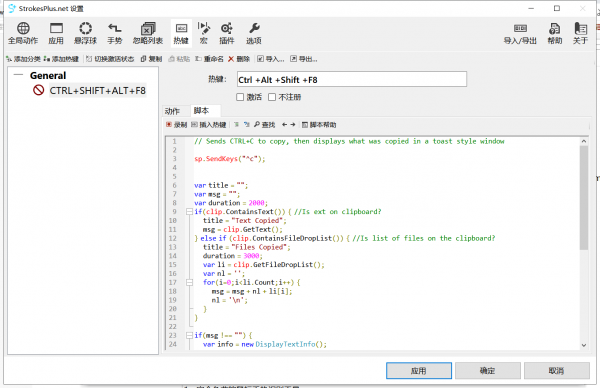Screen dimensions: 600x388
Task: Toggle the 不注册 unregistered checkbox
Action: point(272,97)
